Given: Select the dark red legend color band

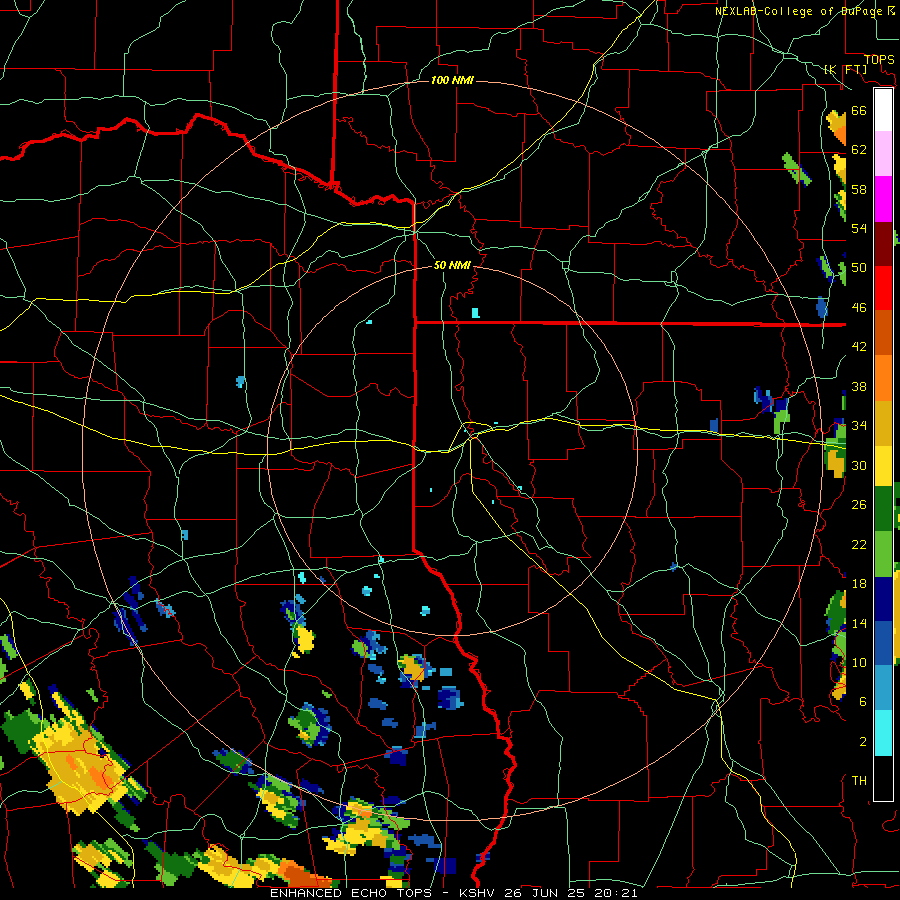Looking at the screenshot, I should [x=883, y=244].
